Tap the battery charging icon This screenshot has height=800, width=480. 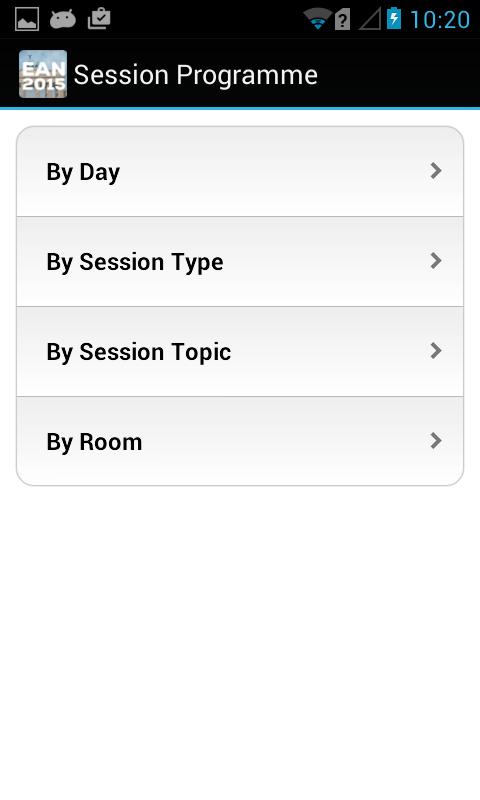(x=394, y=18)
